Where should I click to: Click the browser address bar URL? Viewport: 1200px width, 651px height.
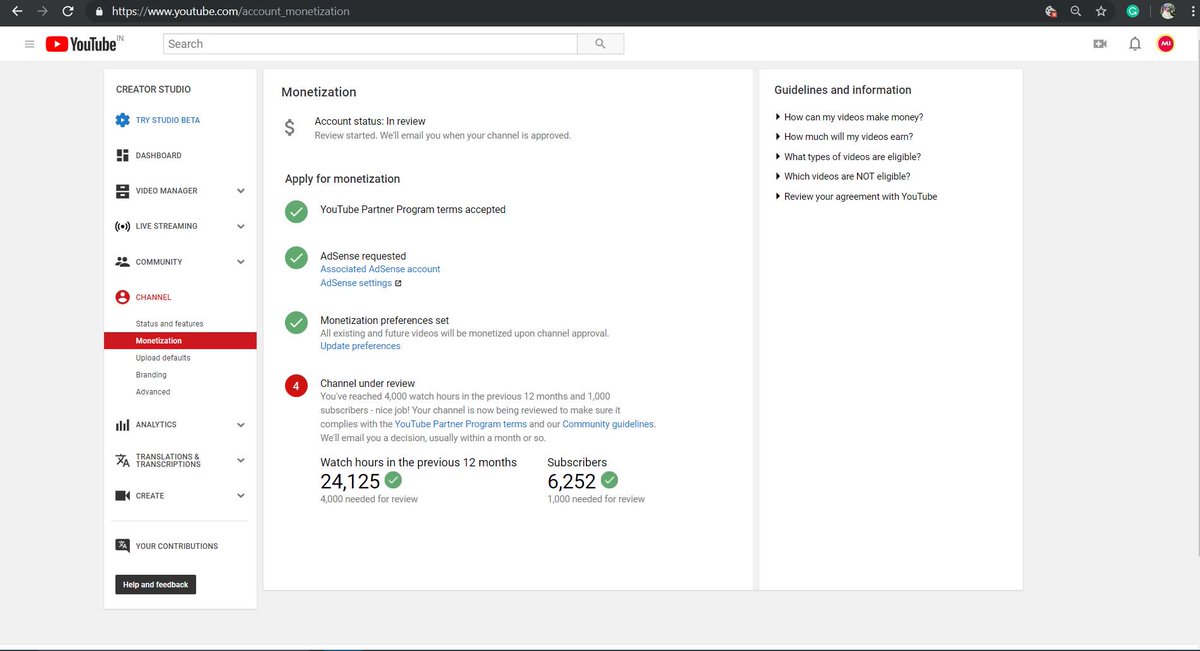pyautogui.click(x=230, y=12)
